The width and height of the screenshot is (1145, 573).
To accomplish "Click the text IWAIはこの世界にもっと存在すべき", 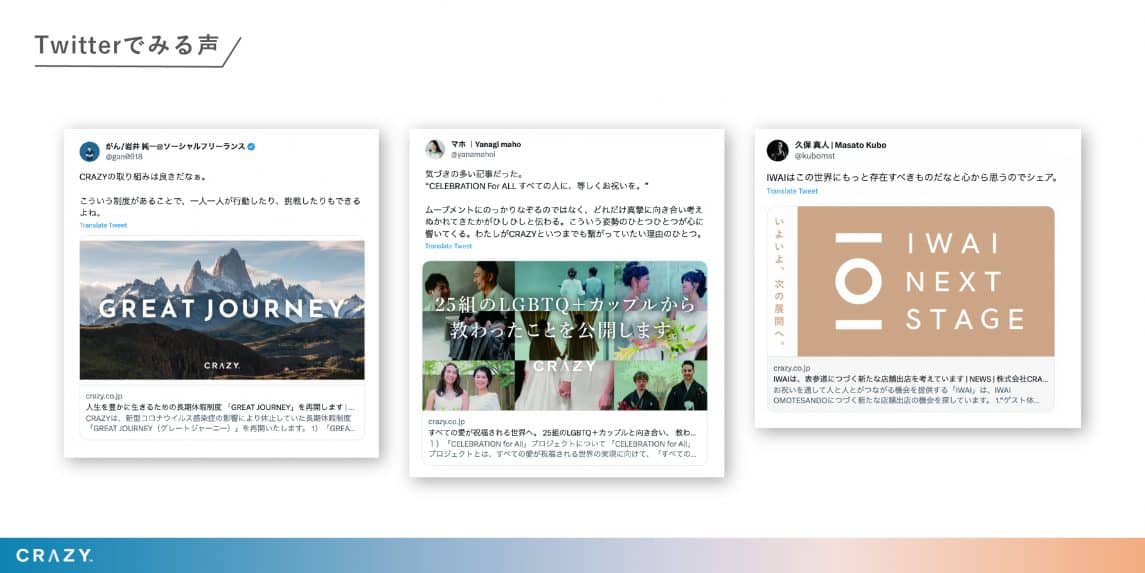I will pyautogui.click(x=913, y=177).
